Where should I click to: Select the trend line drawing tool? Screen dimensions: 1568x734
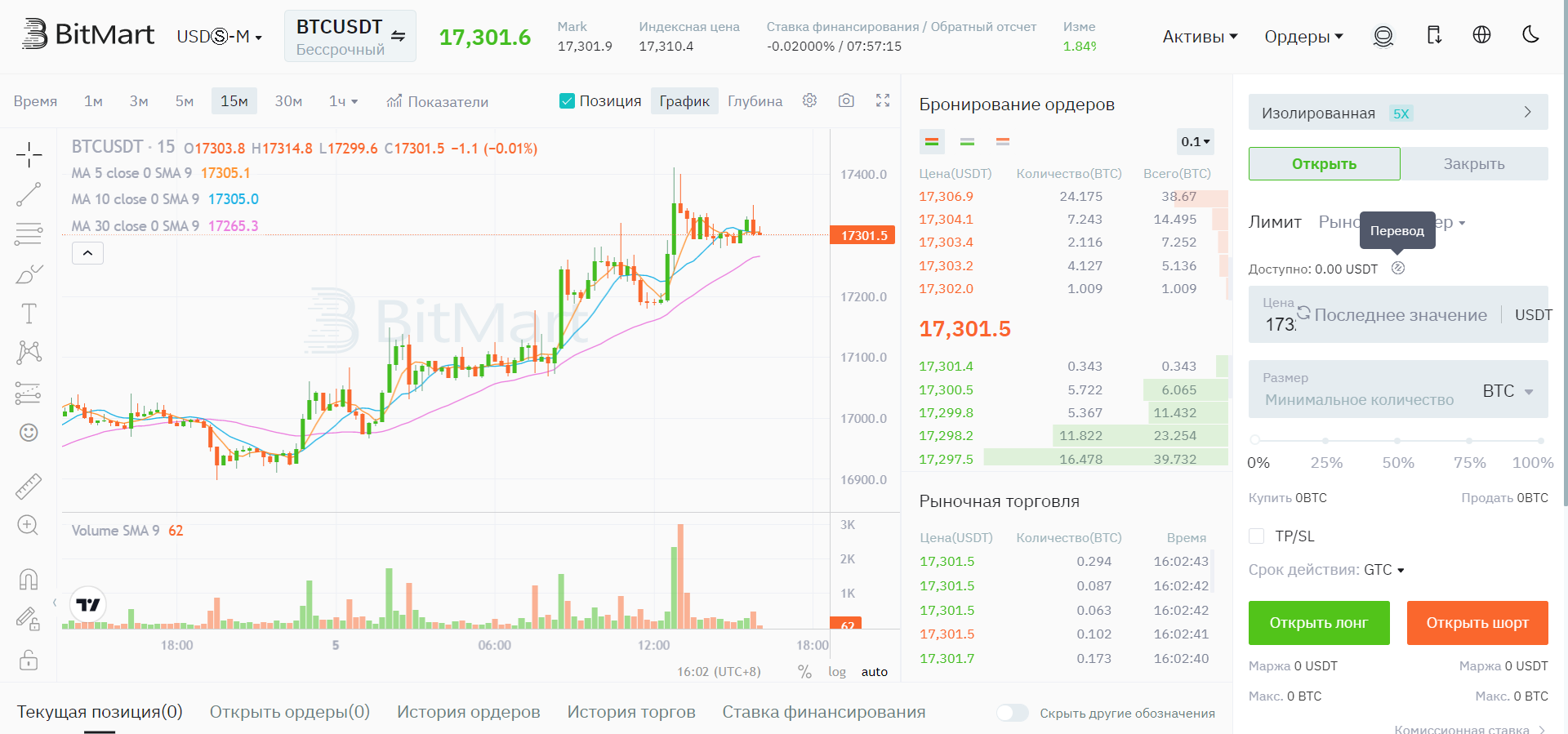click(x=29, y=194)
